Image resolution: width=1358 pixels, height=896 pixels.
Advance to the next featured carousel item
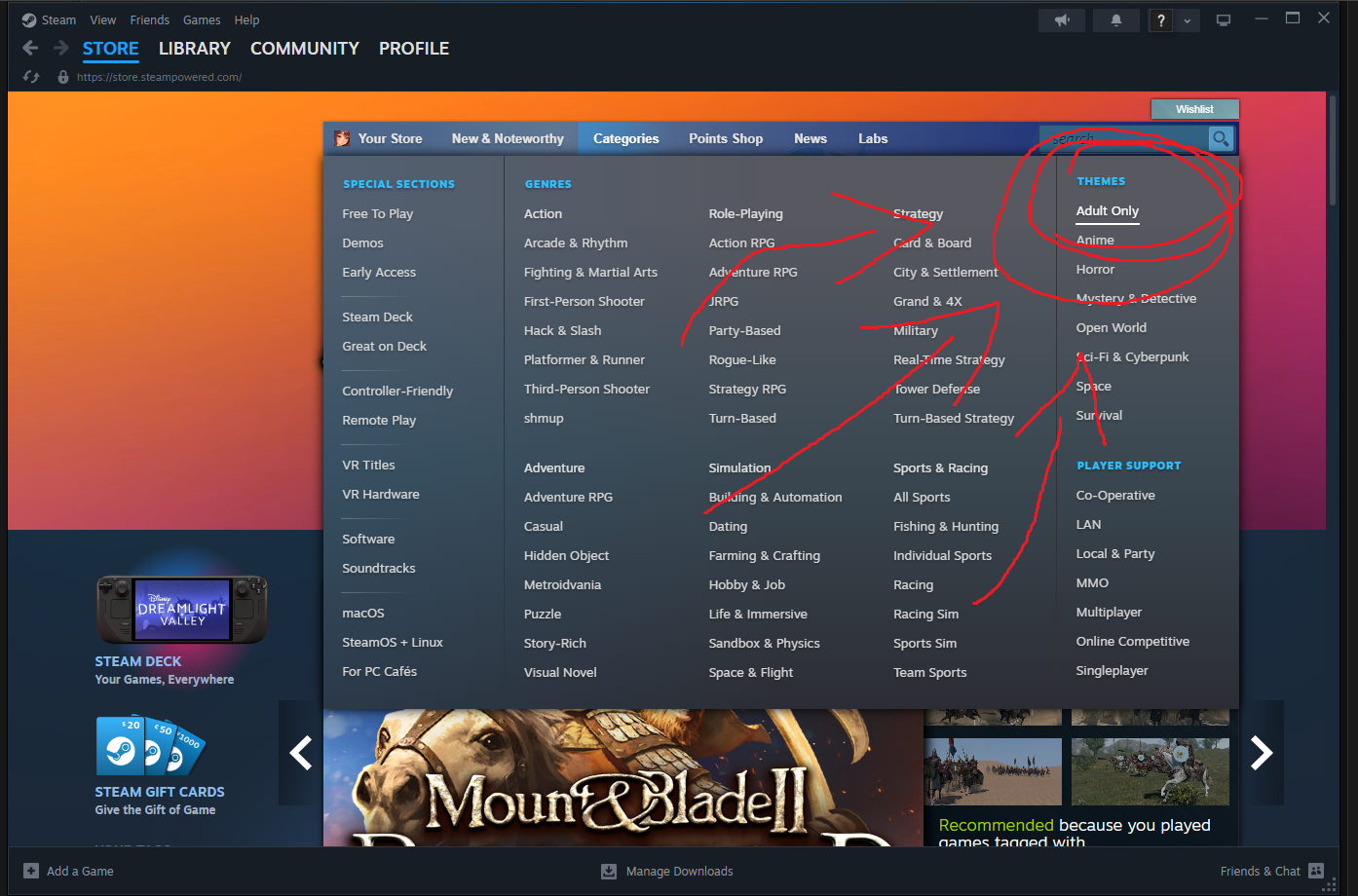(x=1262, y=752)
